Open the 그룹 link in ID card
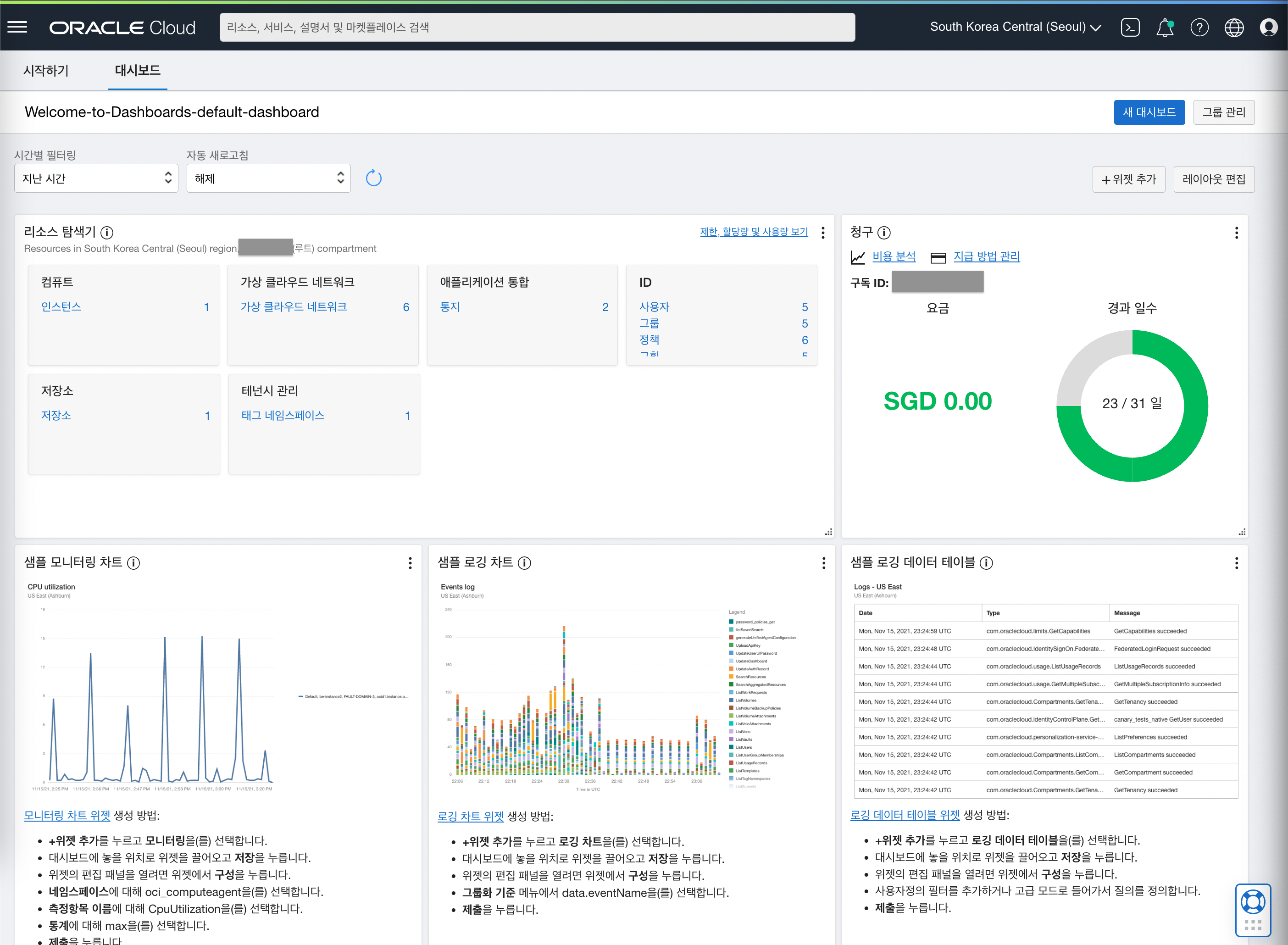Viewport: 1288px width, 945px height. [649, 323]
